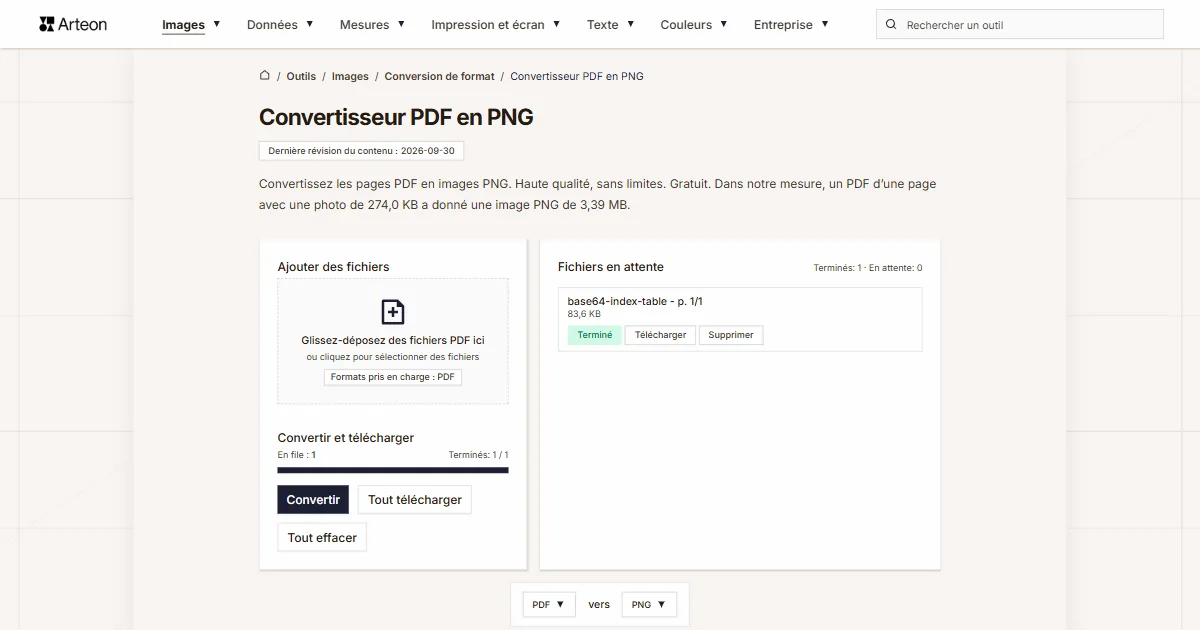1200x630 pixels.
Task: Click the Fichiers en attente heading
Action: click(611, 267)
